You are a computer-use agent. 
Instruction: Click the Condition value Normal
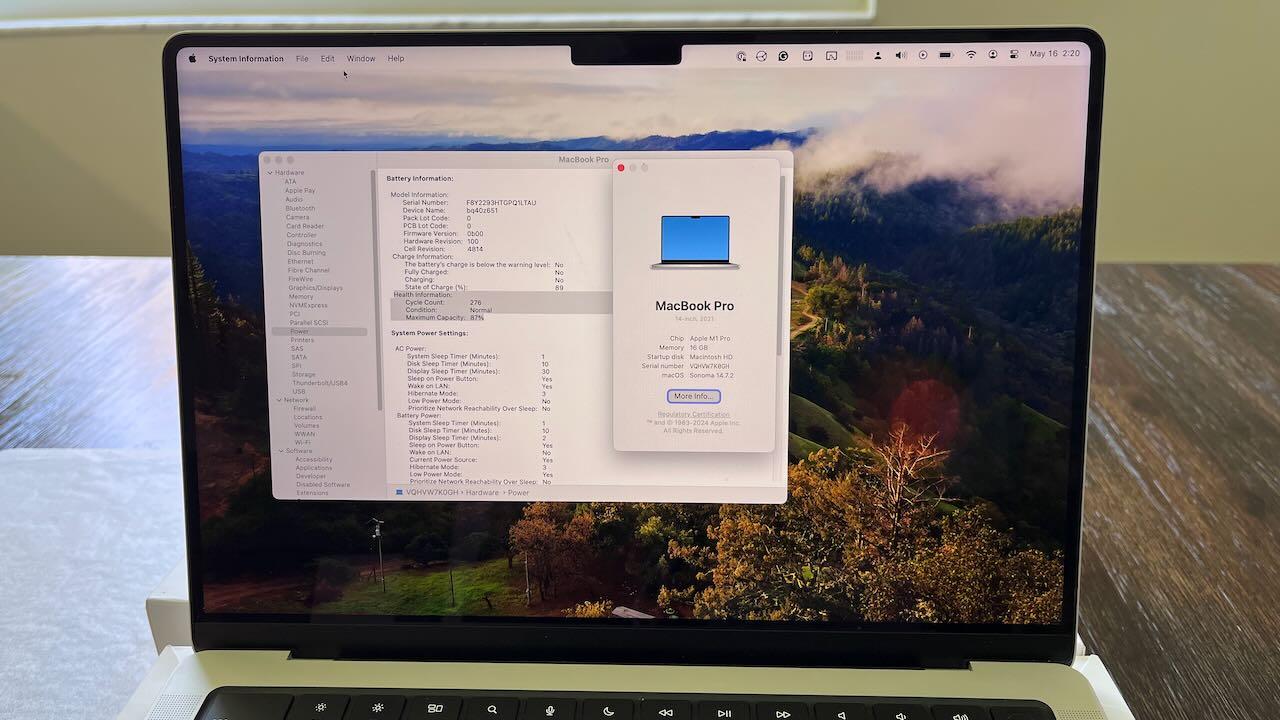coord(481,310)
